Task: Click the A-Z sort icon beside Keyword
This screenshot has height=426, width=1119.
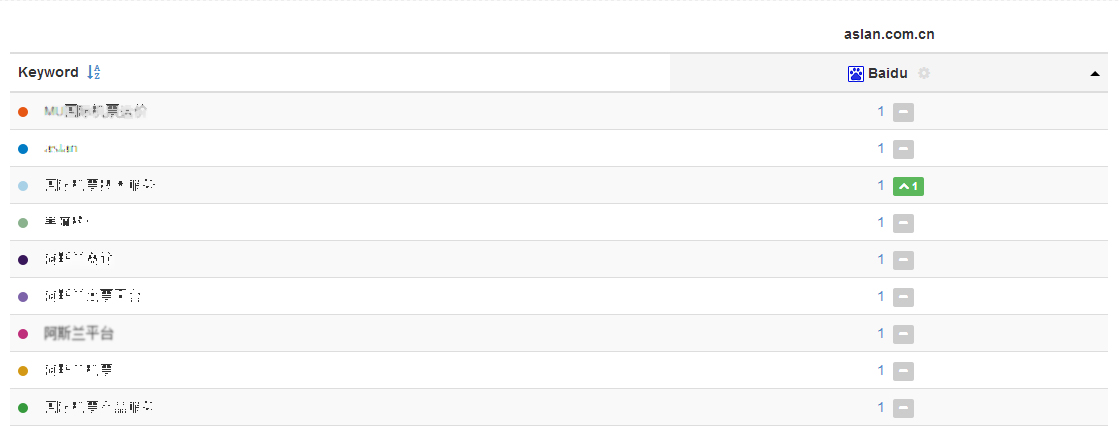Action: tap(94, 72)
